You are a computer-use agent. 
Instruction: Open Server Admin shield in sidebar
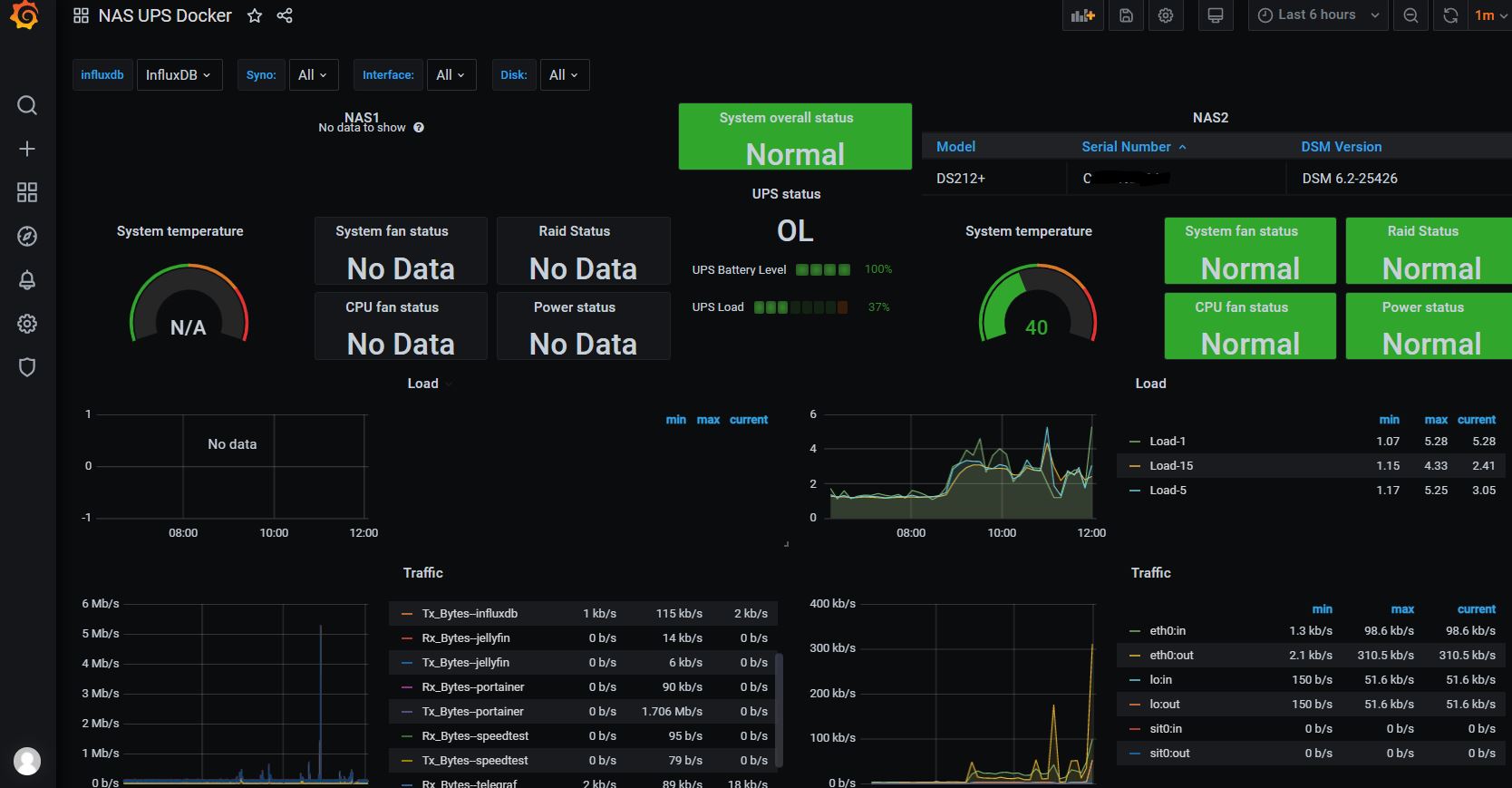click(27, 367)
